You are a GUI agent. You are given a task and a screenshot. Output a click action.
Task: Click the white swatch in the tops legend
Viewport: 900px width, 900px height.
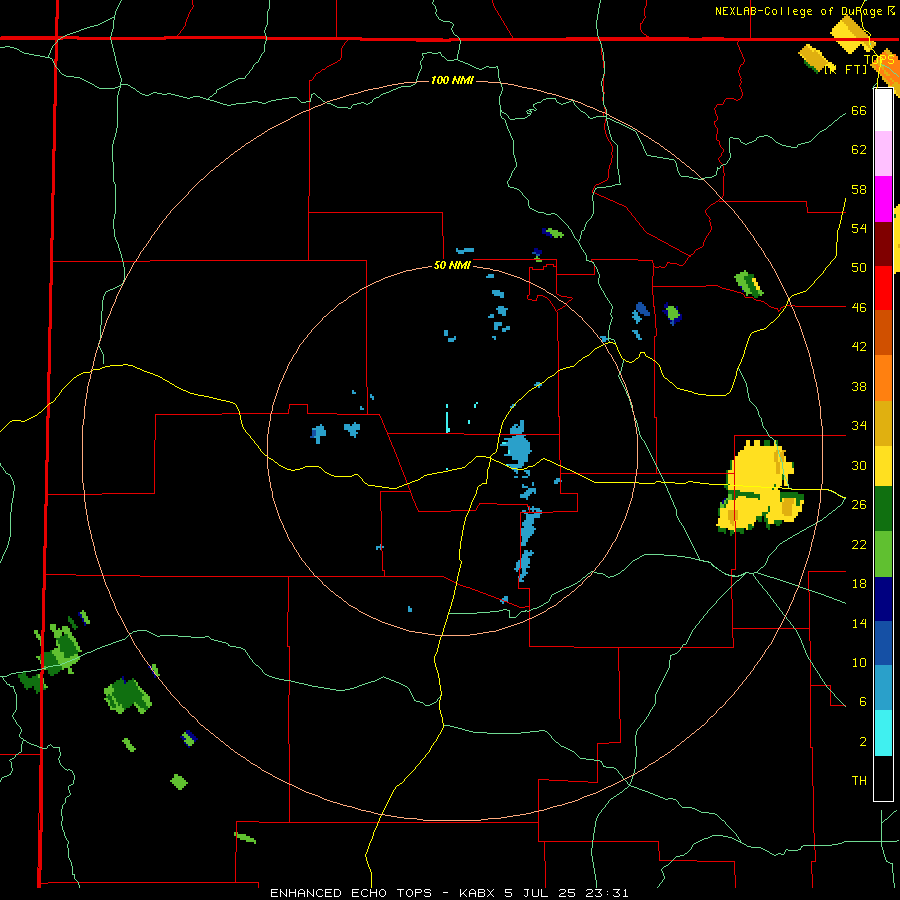[x=883, y=110]
